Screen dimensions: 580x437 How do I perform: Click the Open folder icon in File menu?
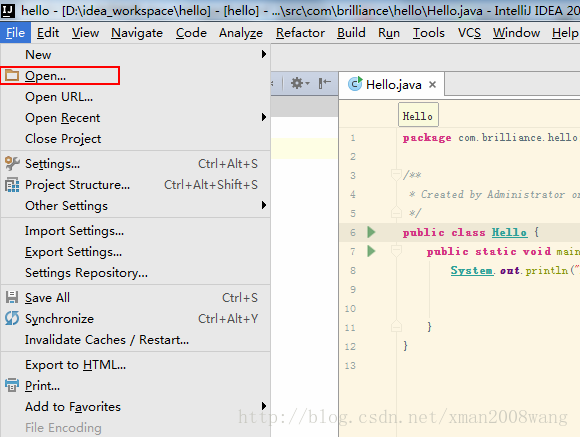11,75
